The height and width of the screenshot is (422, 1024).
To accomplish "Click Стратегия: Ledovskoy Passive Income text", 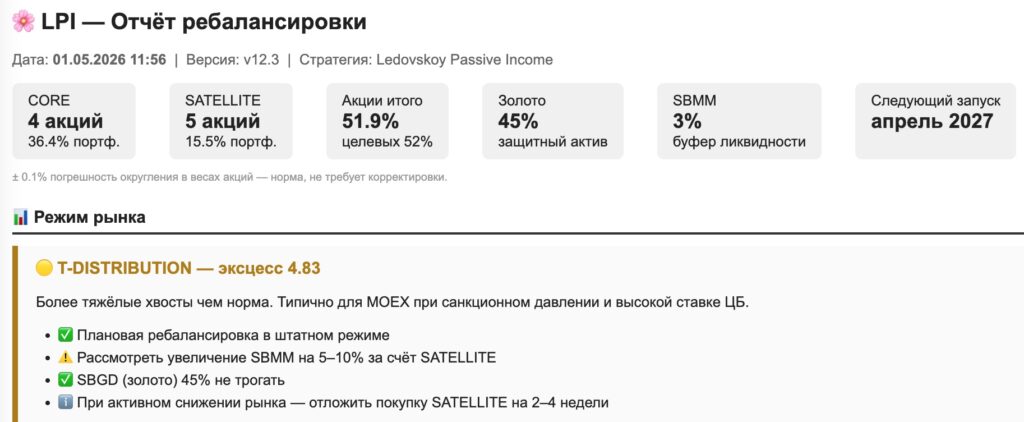I will pos(426,60).
